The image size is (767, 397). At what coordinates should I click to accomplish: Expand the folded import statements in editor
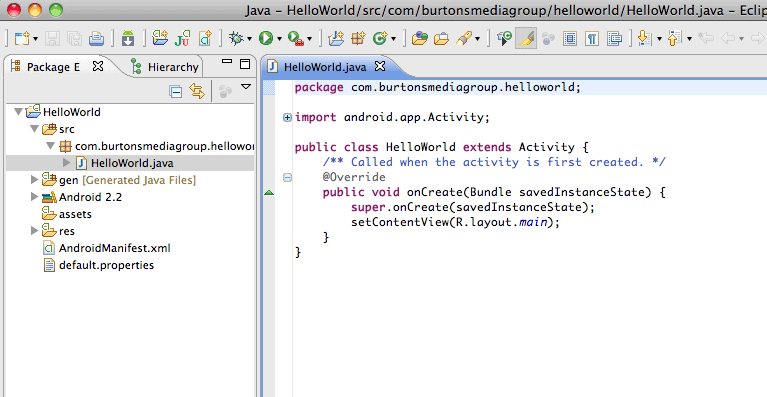pos(287,117)
